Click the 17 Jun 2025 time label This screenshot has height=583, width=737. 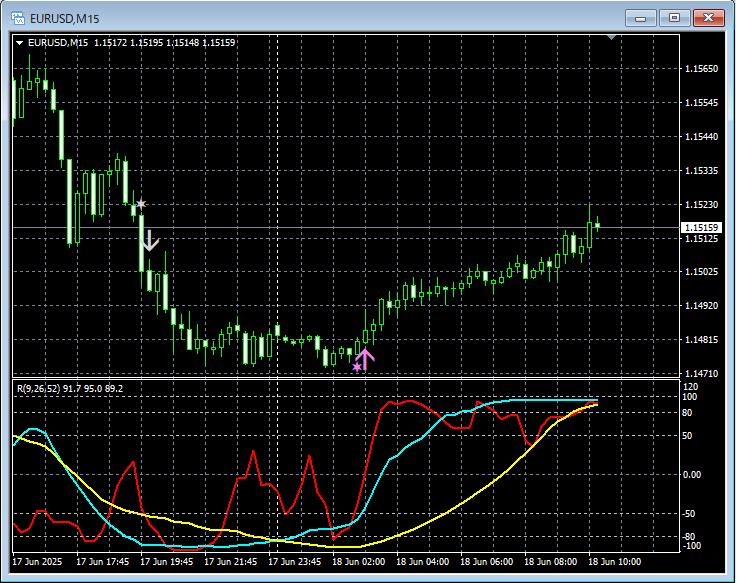pos(37,562)
